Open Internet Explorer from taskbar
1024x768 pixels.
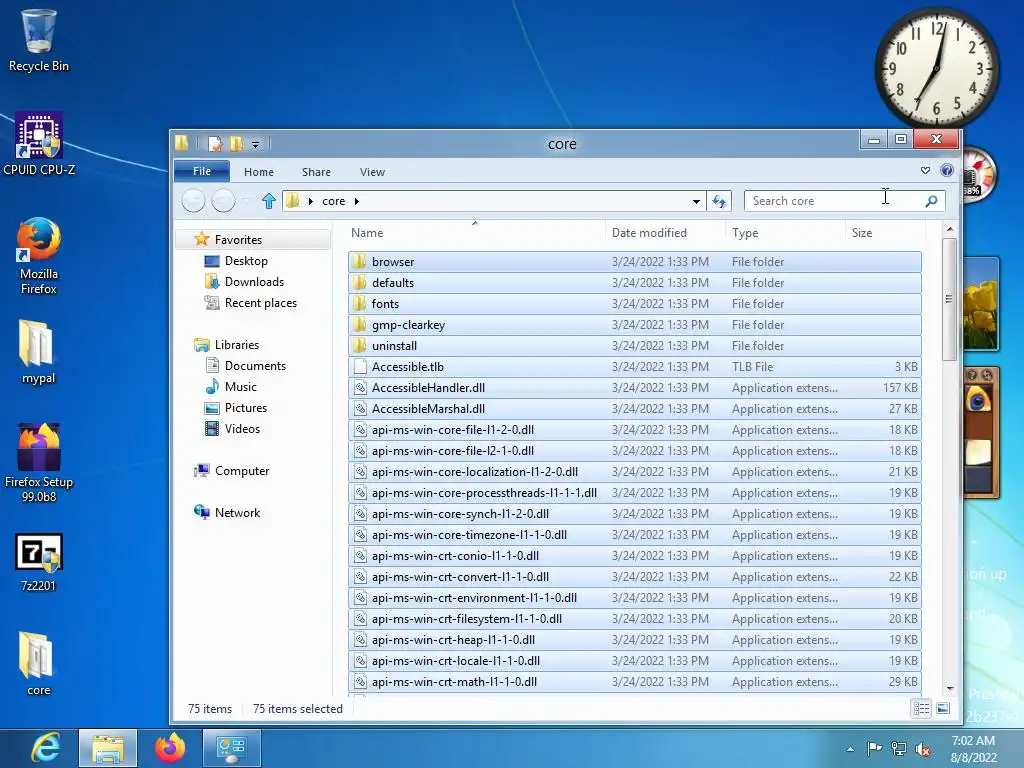[46, 748]
